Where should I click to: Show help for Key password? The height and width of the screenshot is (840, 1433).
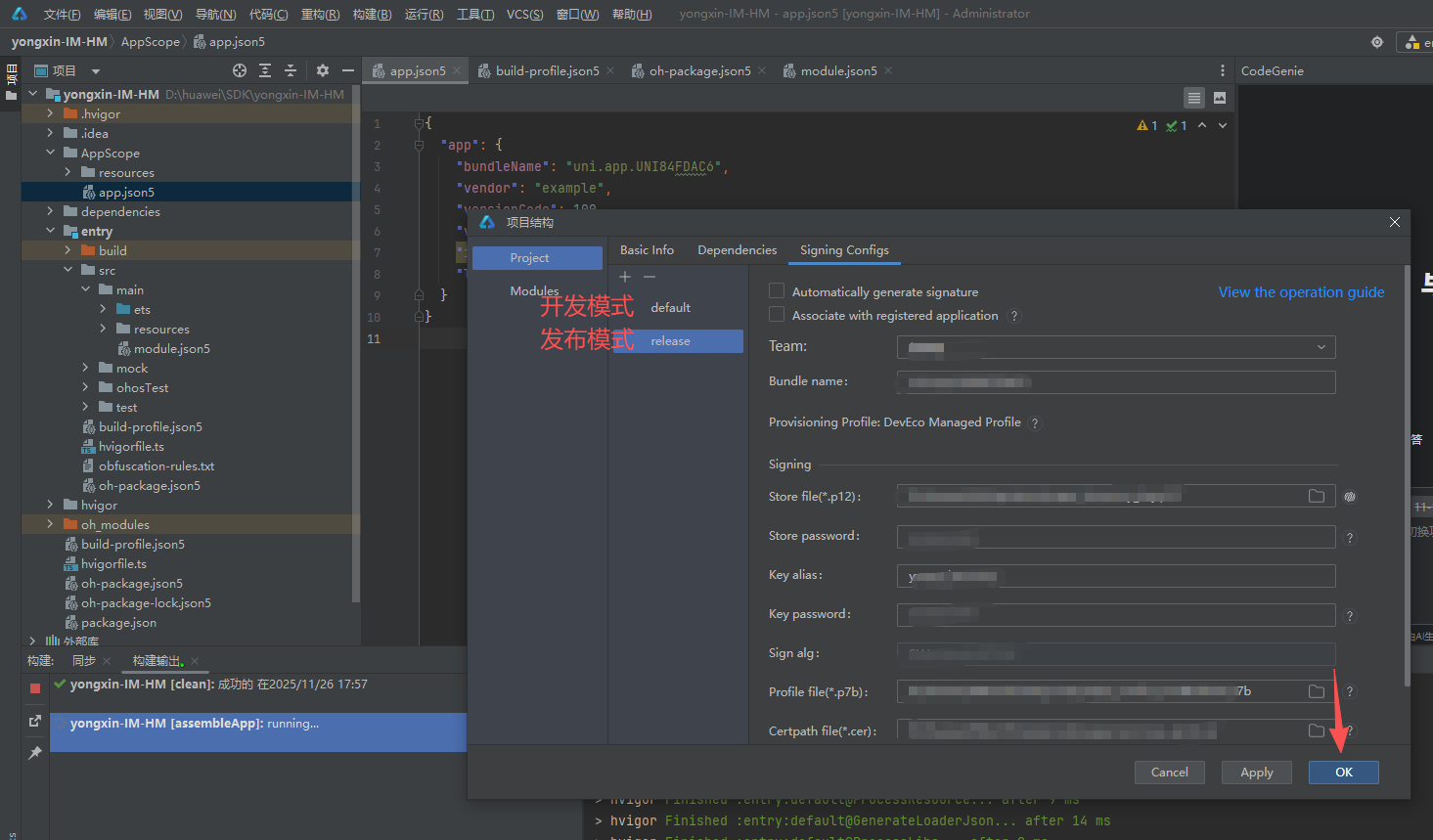click(1350, 616)
